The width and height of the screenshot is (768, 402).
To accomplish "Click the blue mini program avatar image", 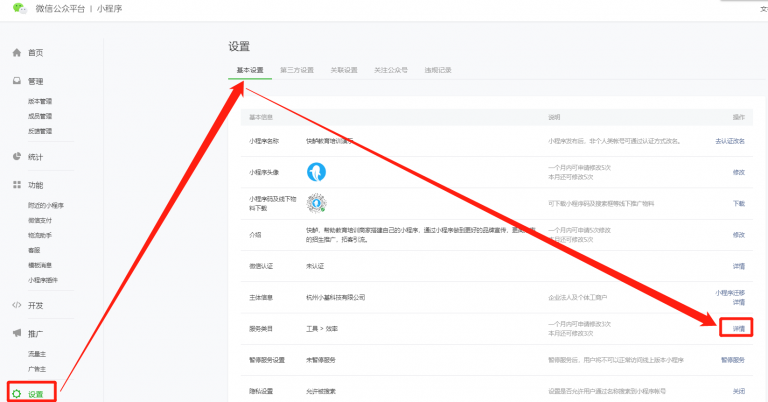I will click(x=317, y=171).
